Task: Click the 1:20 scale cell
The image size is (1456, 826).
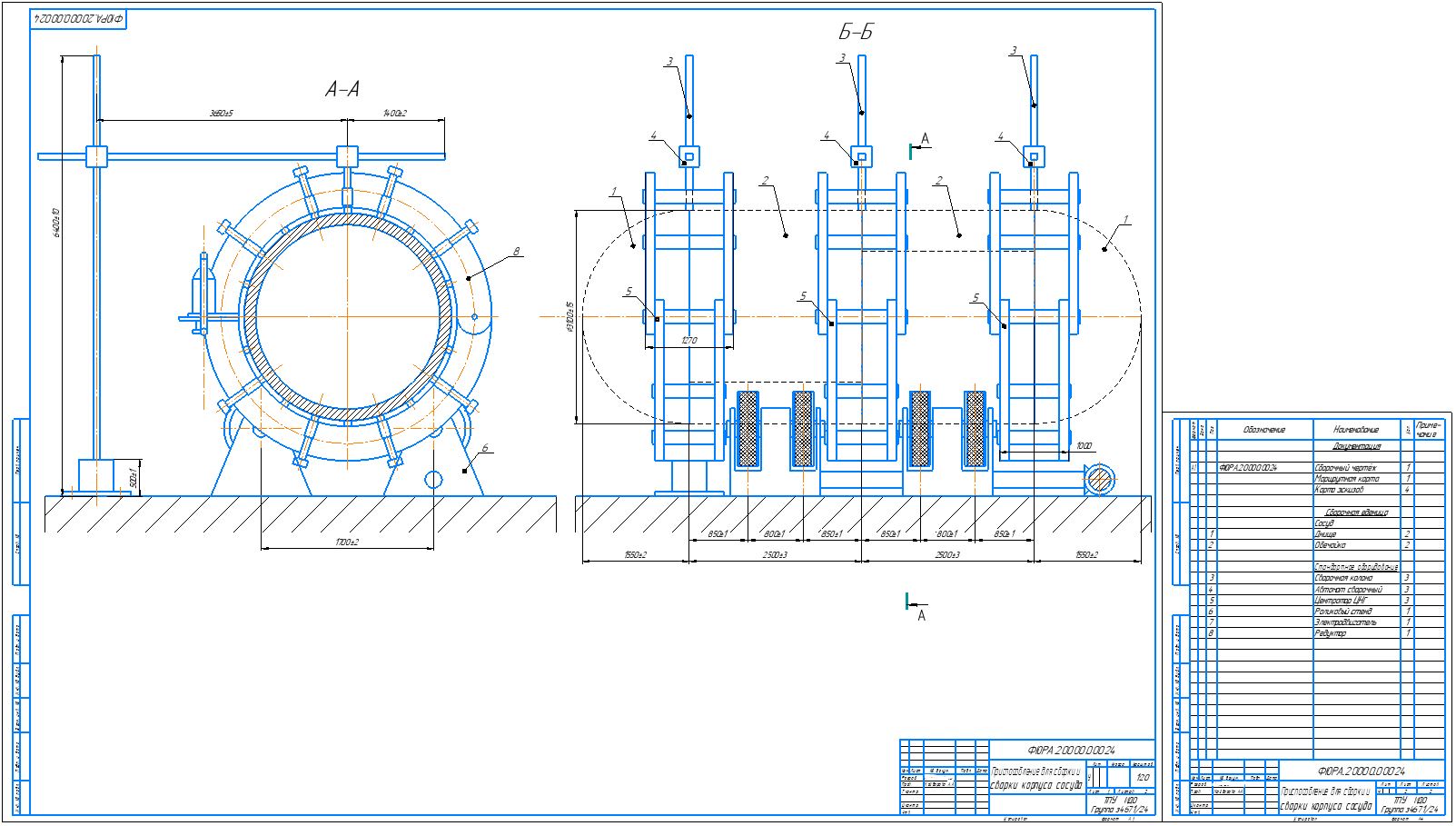Action: tap(1143, 778)
